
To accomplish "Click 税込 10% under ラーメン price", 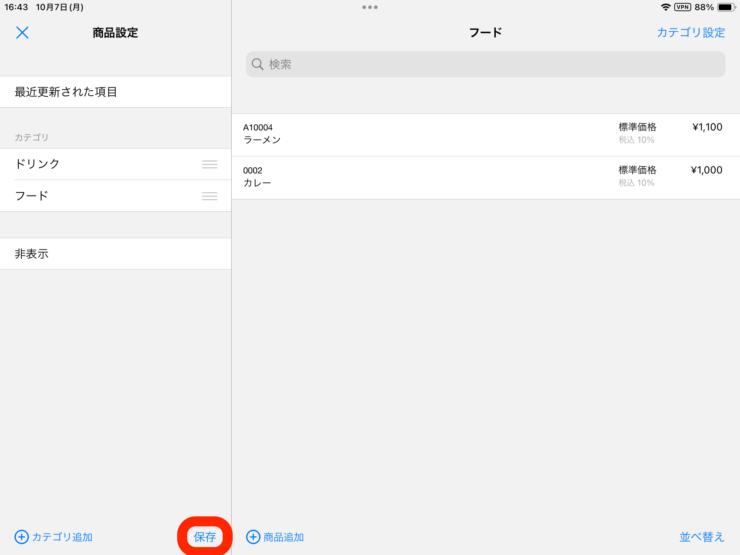I will click(636, 140).
